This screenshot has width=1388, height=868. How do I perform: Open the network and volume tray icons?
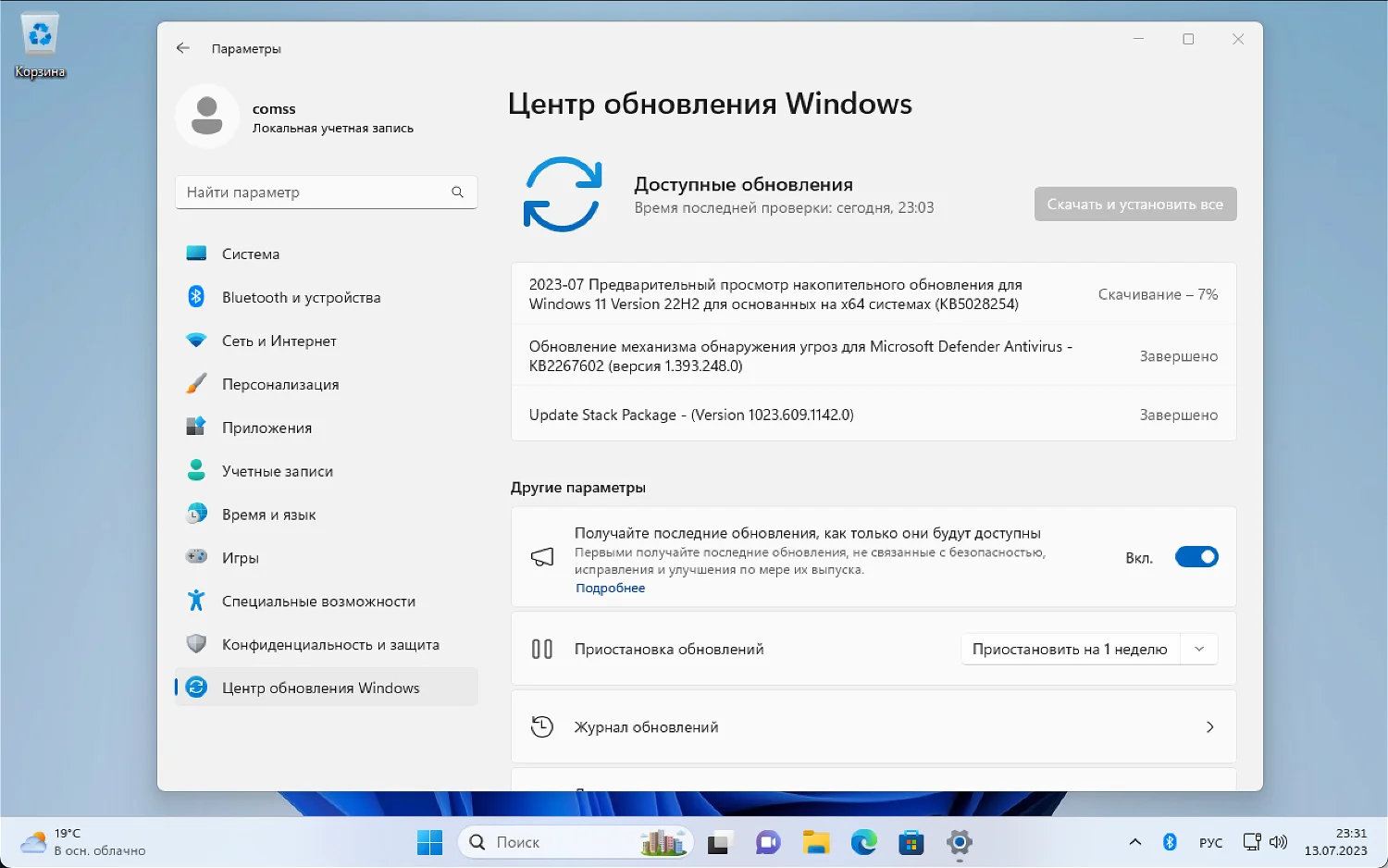tap(1265, 842)
